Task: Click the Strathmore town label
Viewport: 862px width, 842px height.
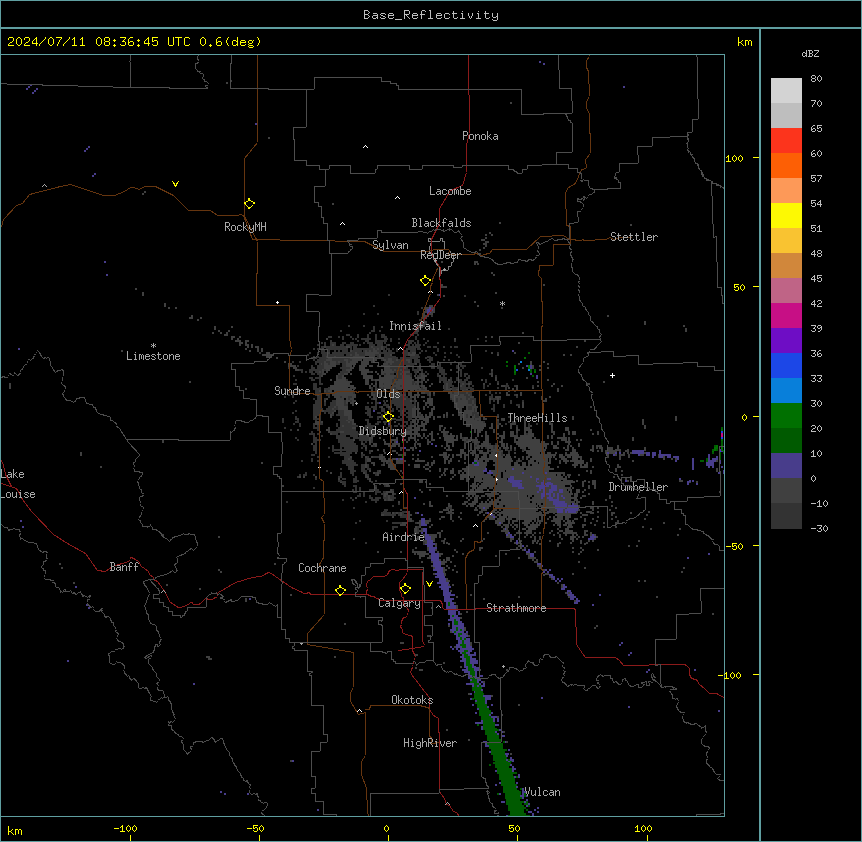Action: pos(516,608)
